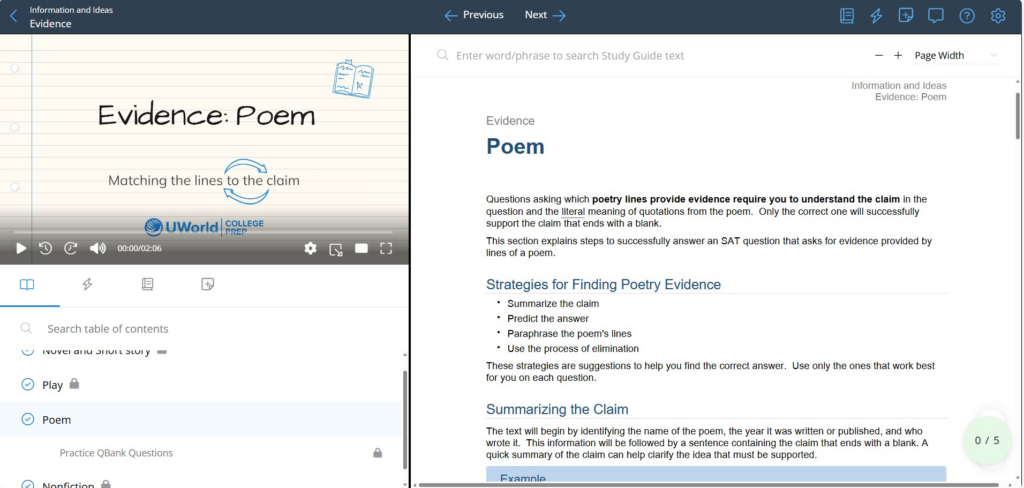Open the add note icon in header
The width and height of the screenshot is (1024, 488).
906,16
